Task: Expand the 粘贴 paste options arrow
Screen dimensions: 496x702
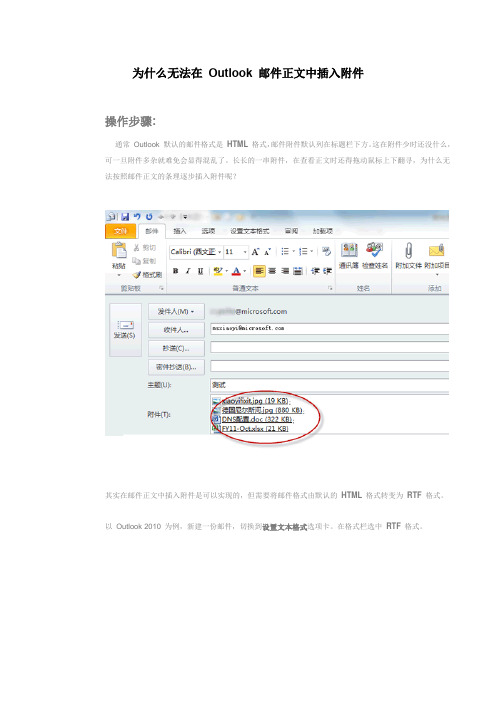Action: click(x=119, y=274)
